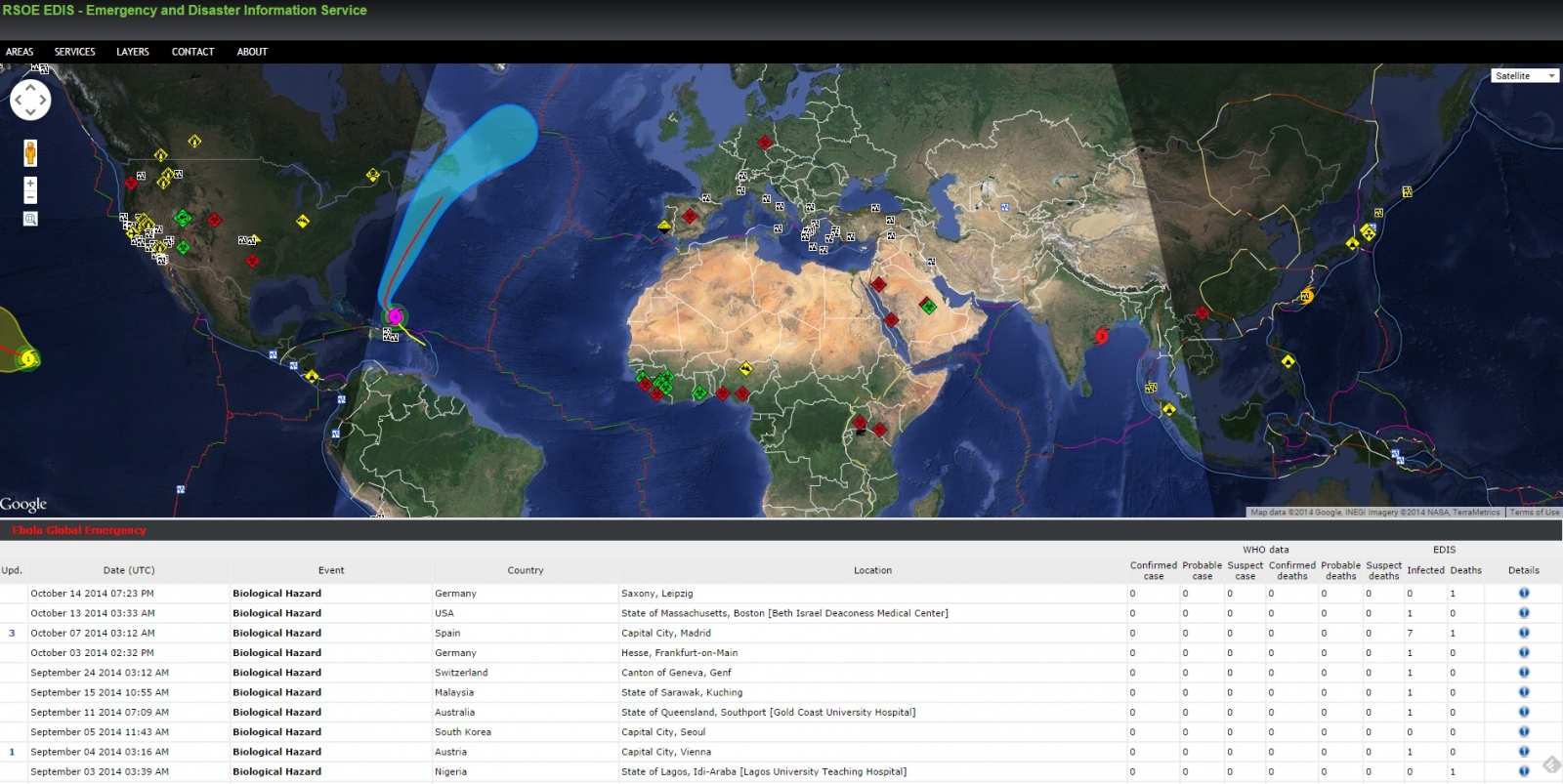Click the Ebola Global Emergency heading link
The width and height of the screenshot is (1563, 784).
coord(79,530)
